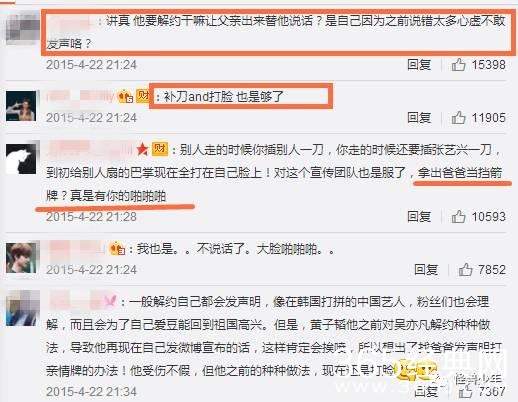Click the 财 badge in second comment
This screenshot has width=518, height=402.
(x=143, y=96)
